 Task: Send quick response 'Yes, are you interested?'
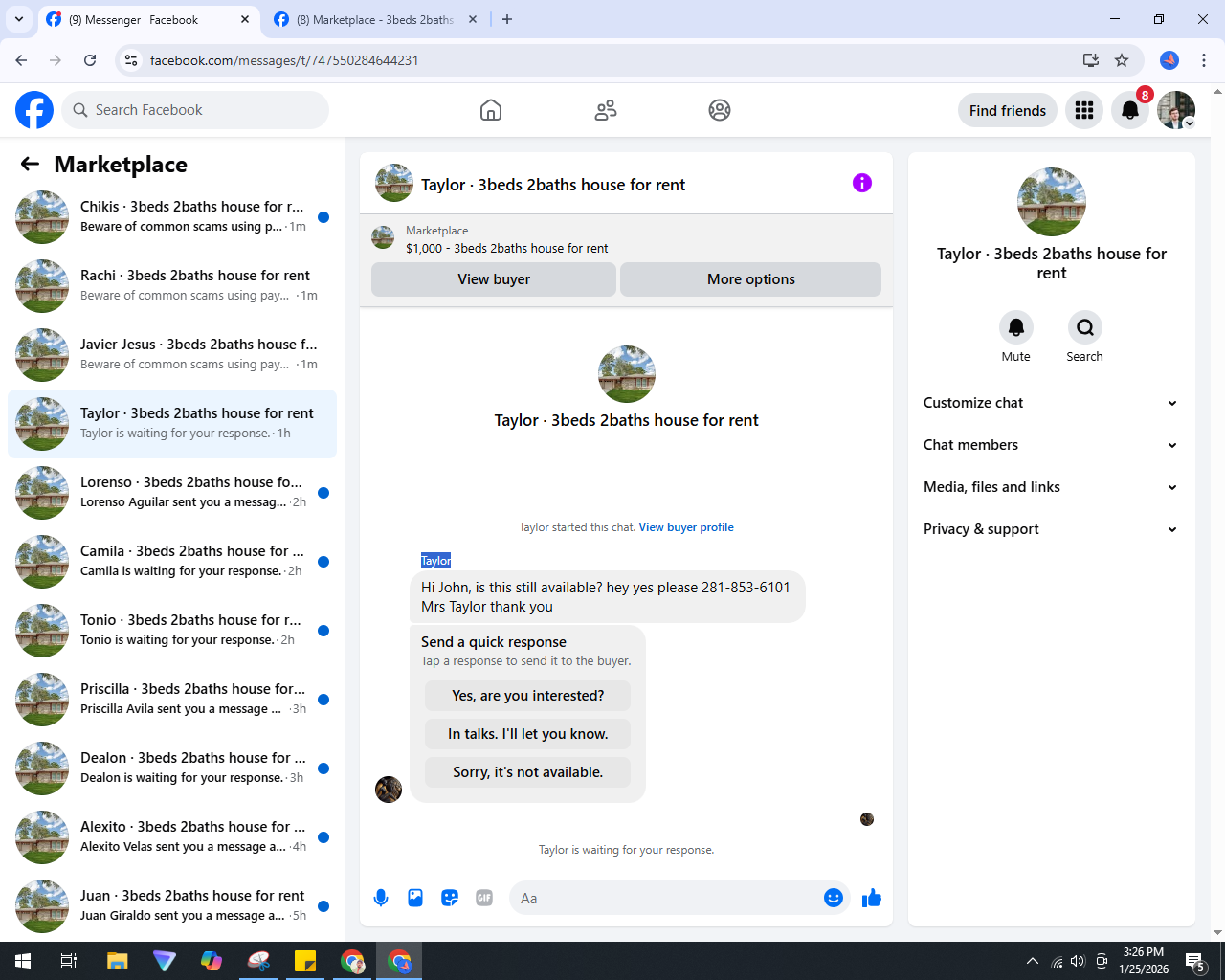click(x=528, y=696)
